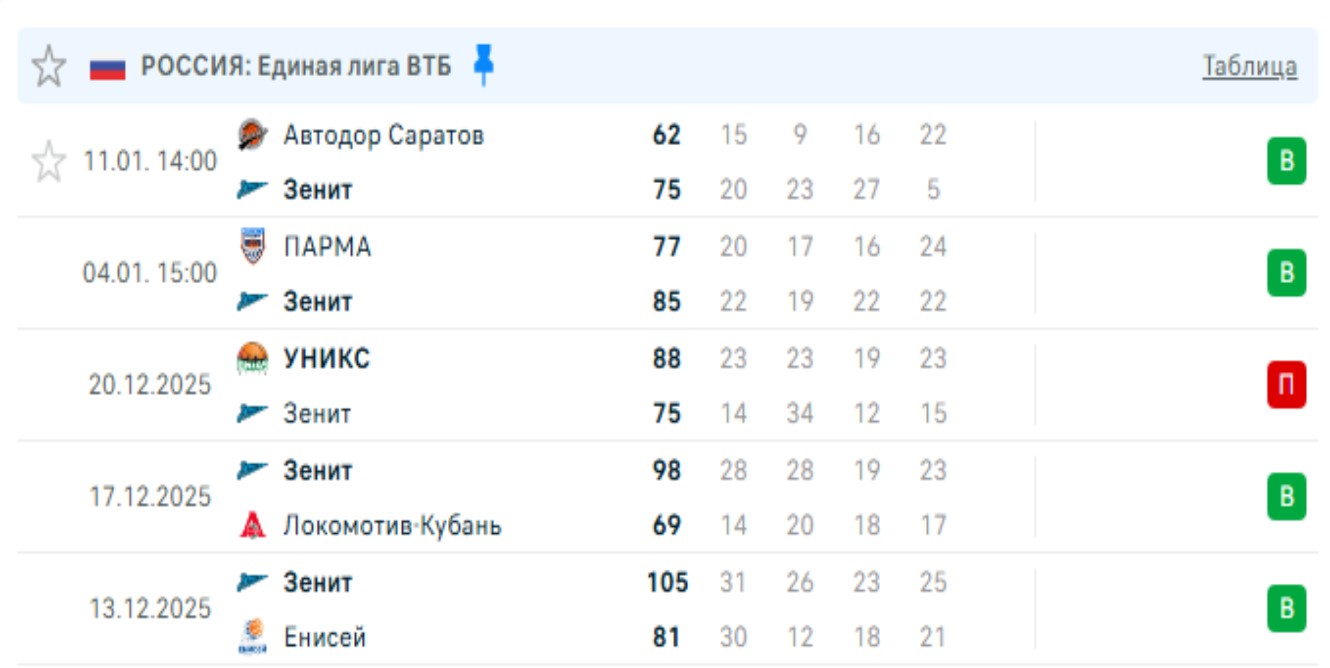Viewport: 1330px width, 668px height.
Task: Unpin the league with the blue pin icon
Action: coord(484,66)
